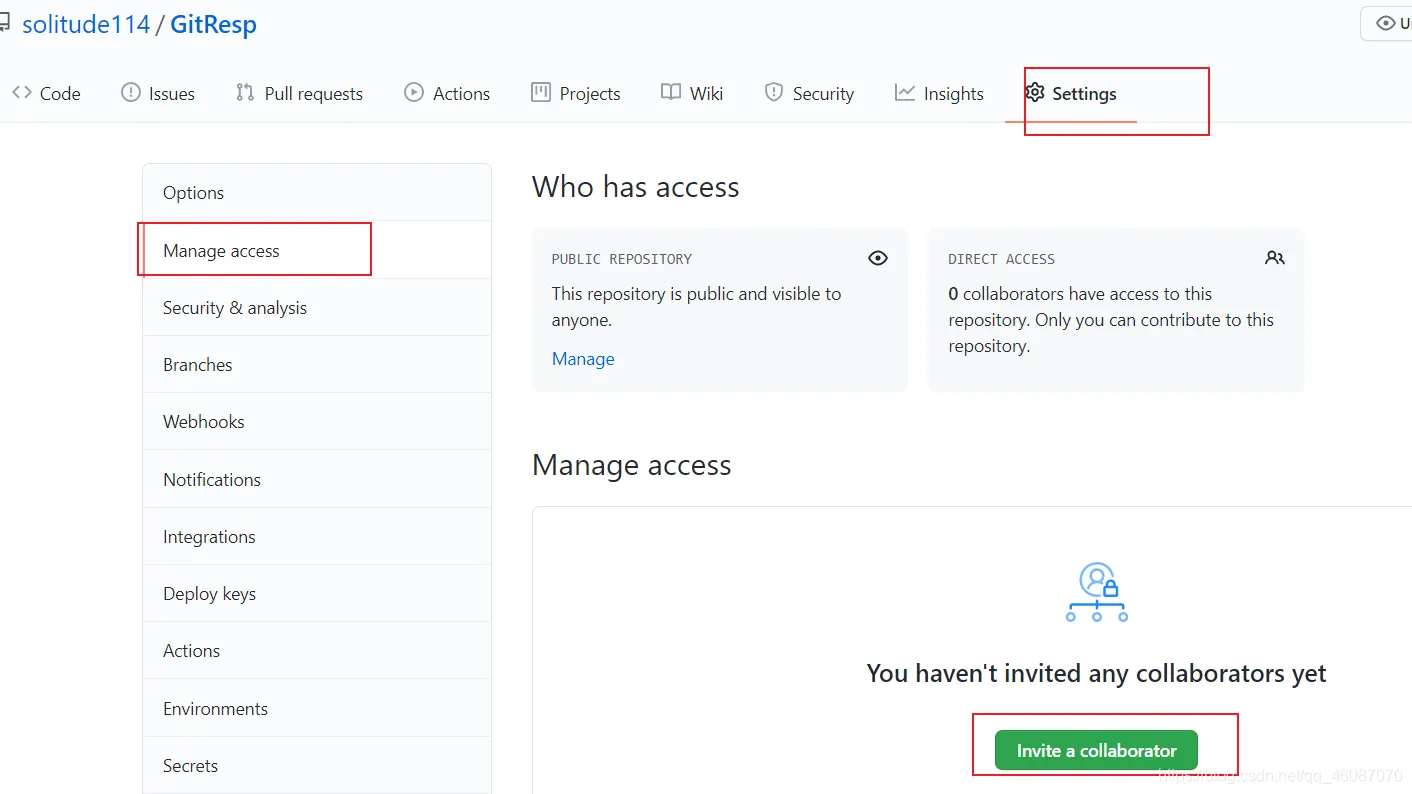Click the Settings gear icon

(x=1035, y=93)
